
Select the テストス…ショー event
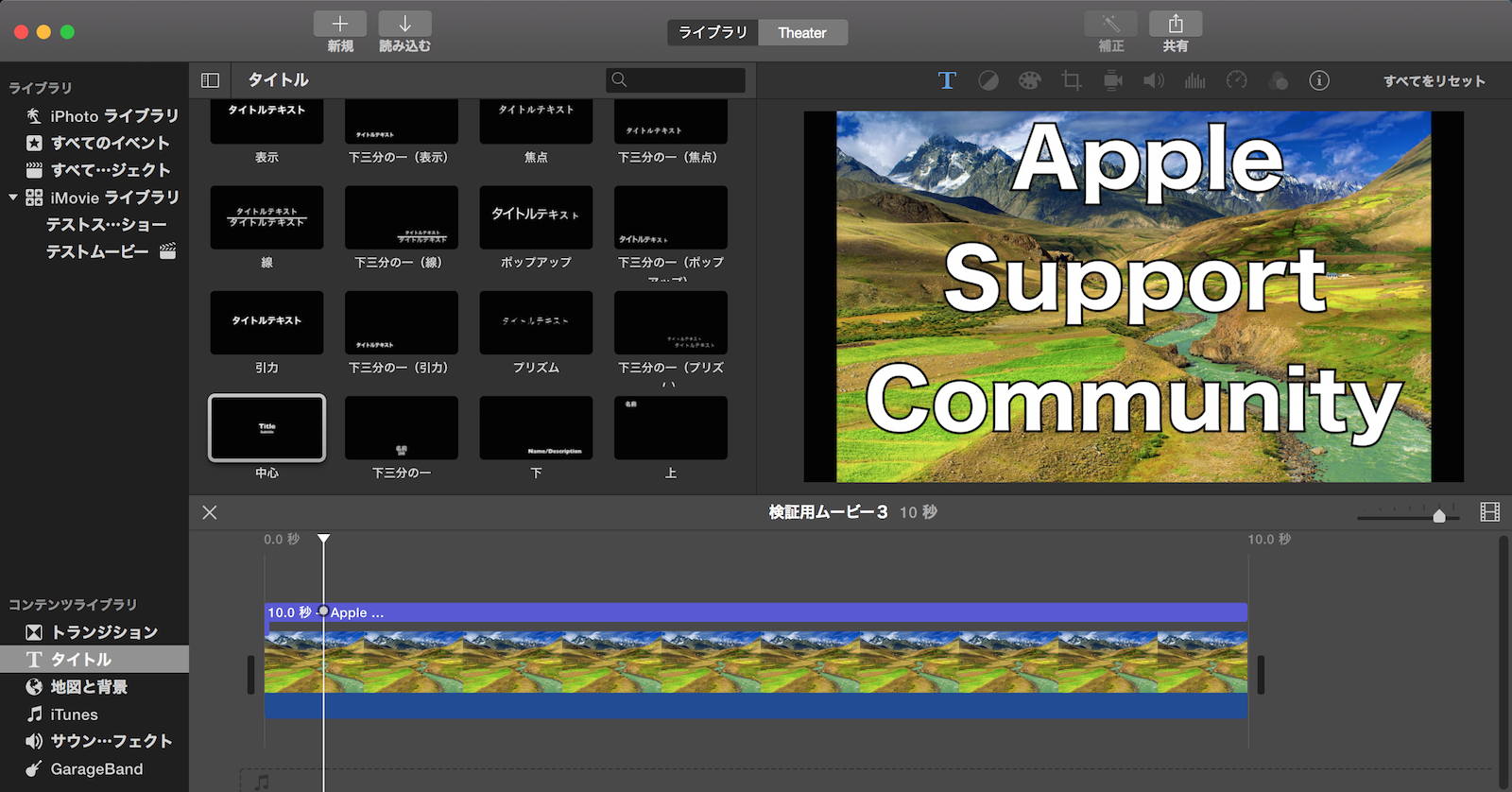pos(106,225)
